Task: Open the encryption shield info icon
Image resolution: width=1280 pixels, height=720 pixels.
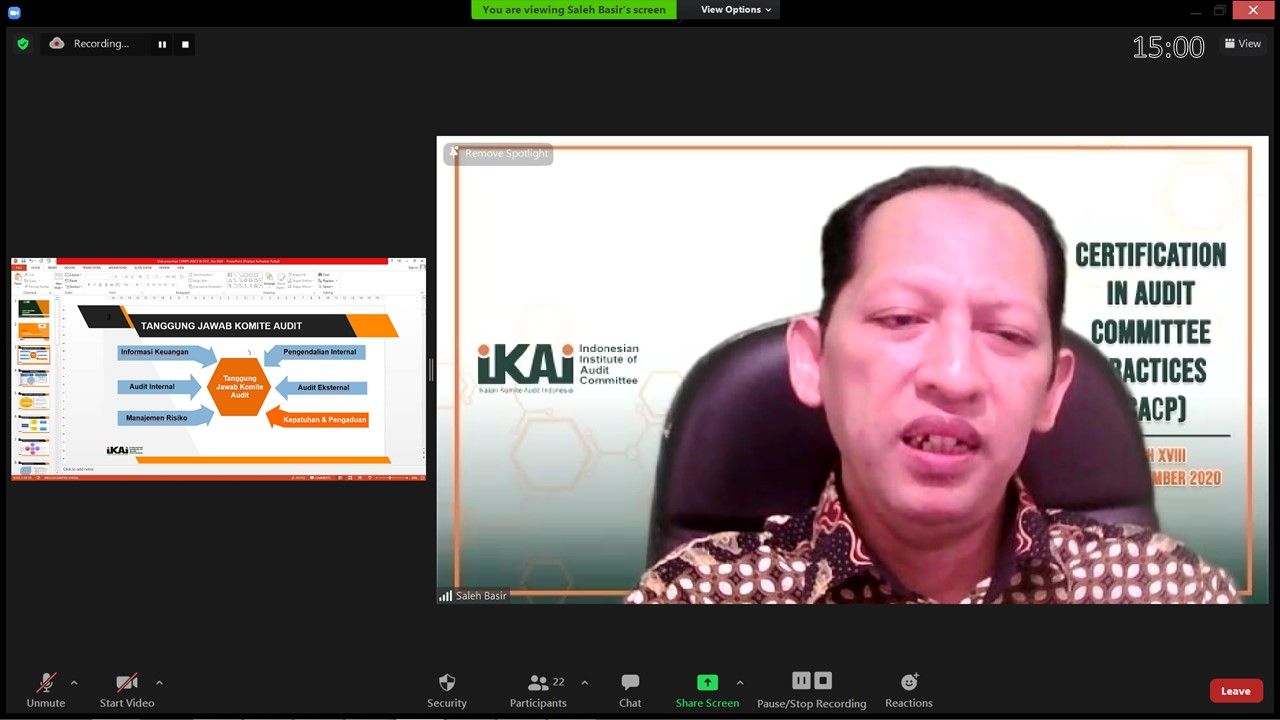Action: [x=23, y=44]
